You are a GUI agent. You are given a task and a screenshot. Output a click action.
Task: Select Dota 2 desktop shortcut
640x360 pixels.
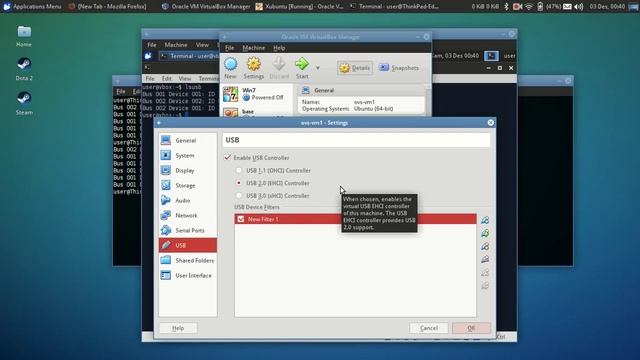[x=24, y=69]
